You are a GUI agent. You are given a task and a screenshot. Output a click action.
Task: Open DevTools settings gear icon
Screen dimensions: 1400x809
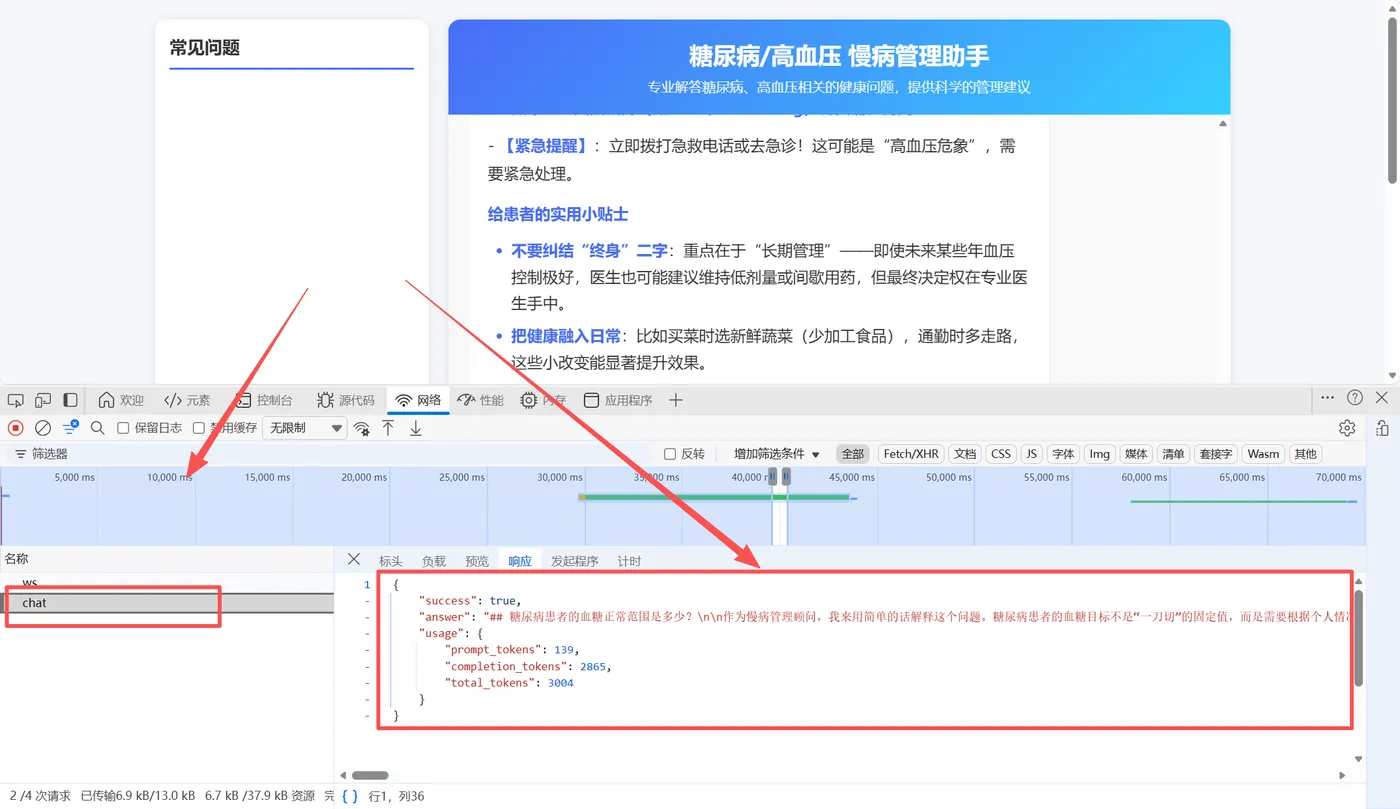(1347, 427)
